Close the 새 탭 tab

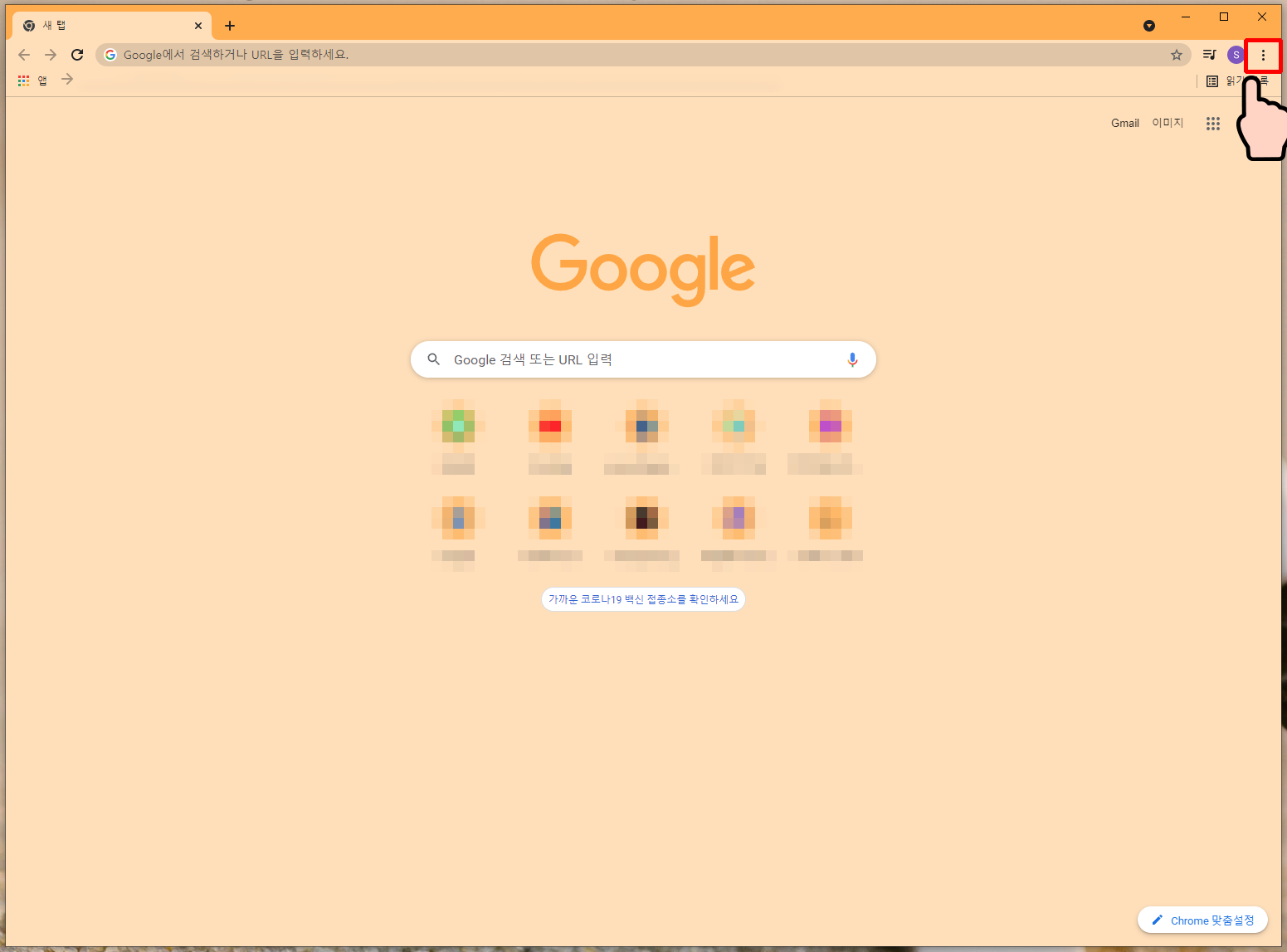198,26
